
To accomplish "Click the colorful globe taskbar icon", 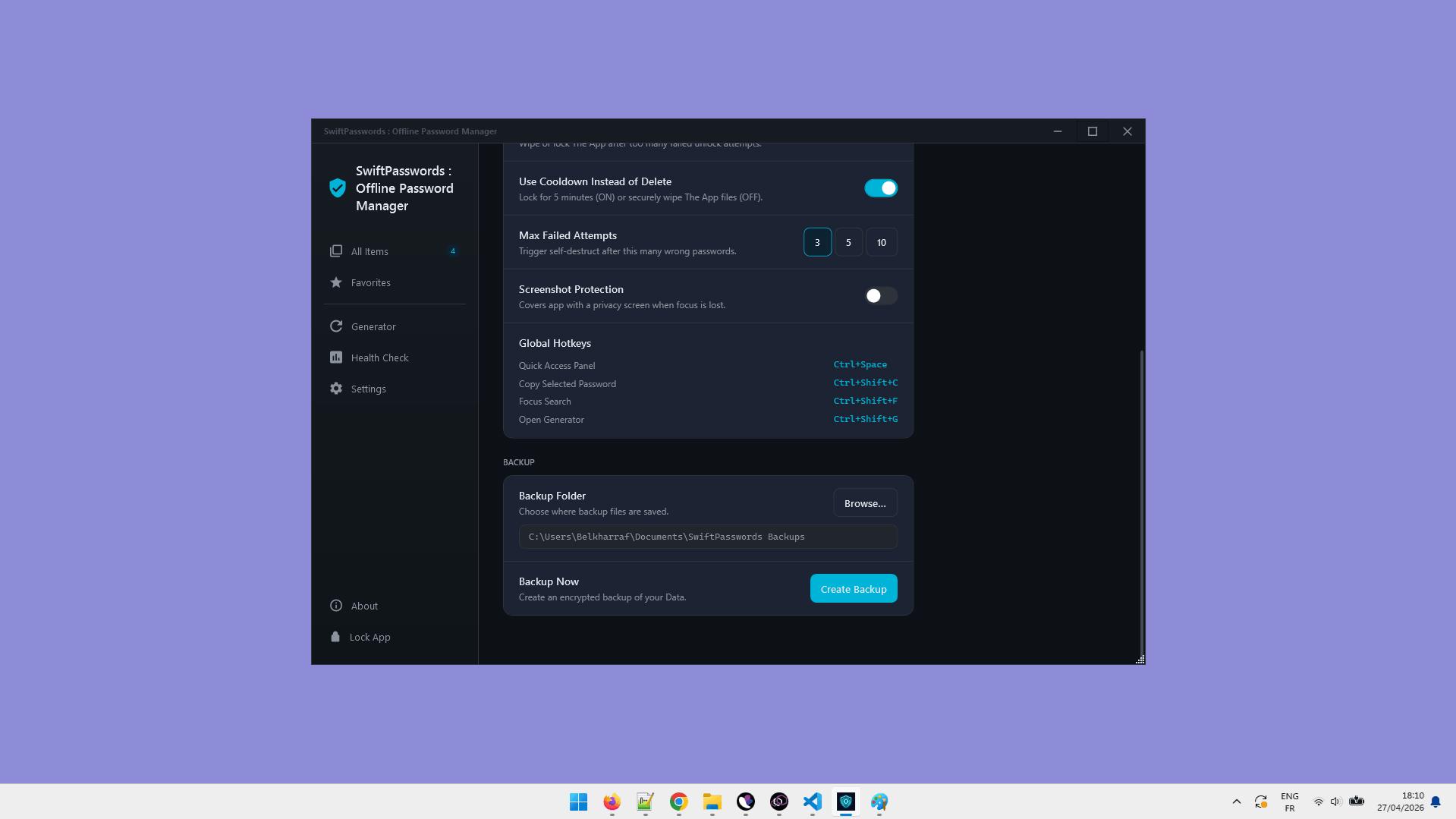I will (879, 802).
